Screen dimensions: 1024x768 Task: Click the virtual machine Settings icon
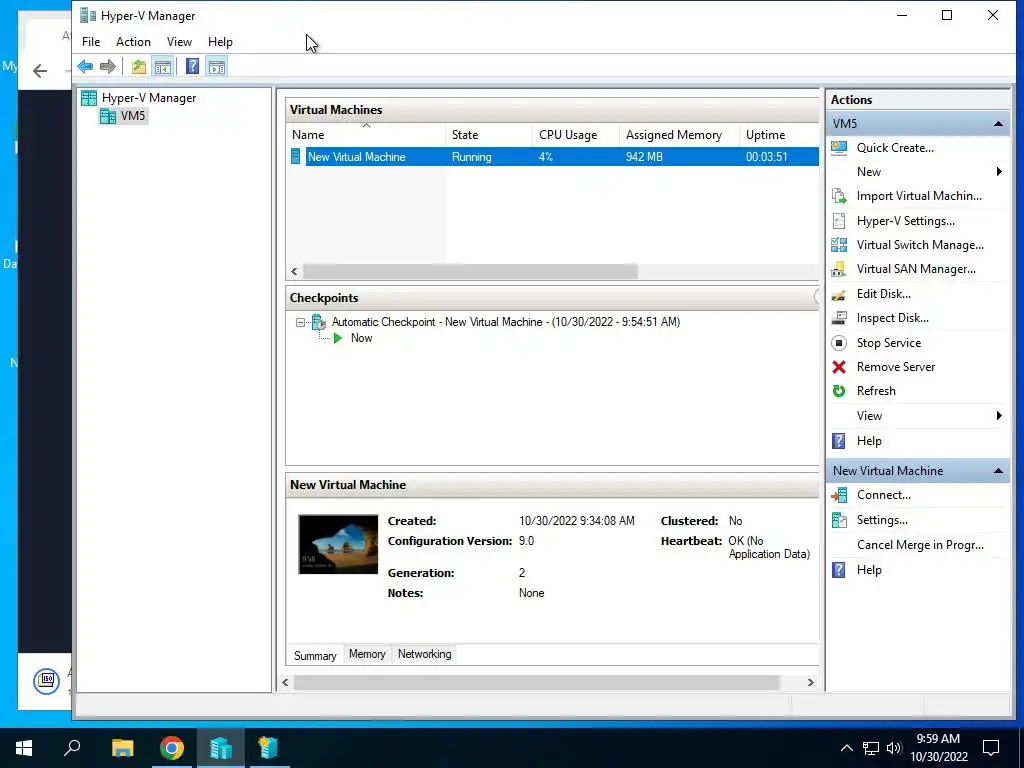(839, 520)
